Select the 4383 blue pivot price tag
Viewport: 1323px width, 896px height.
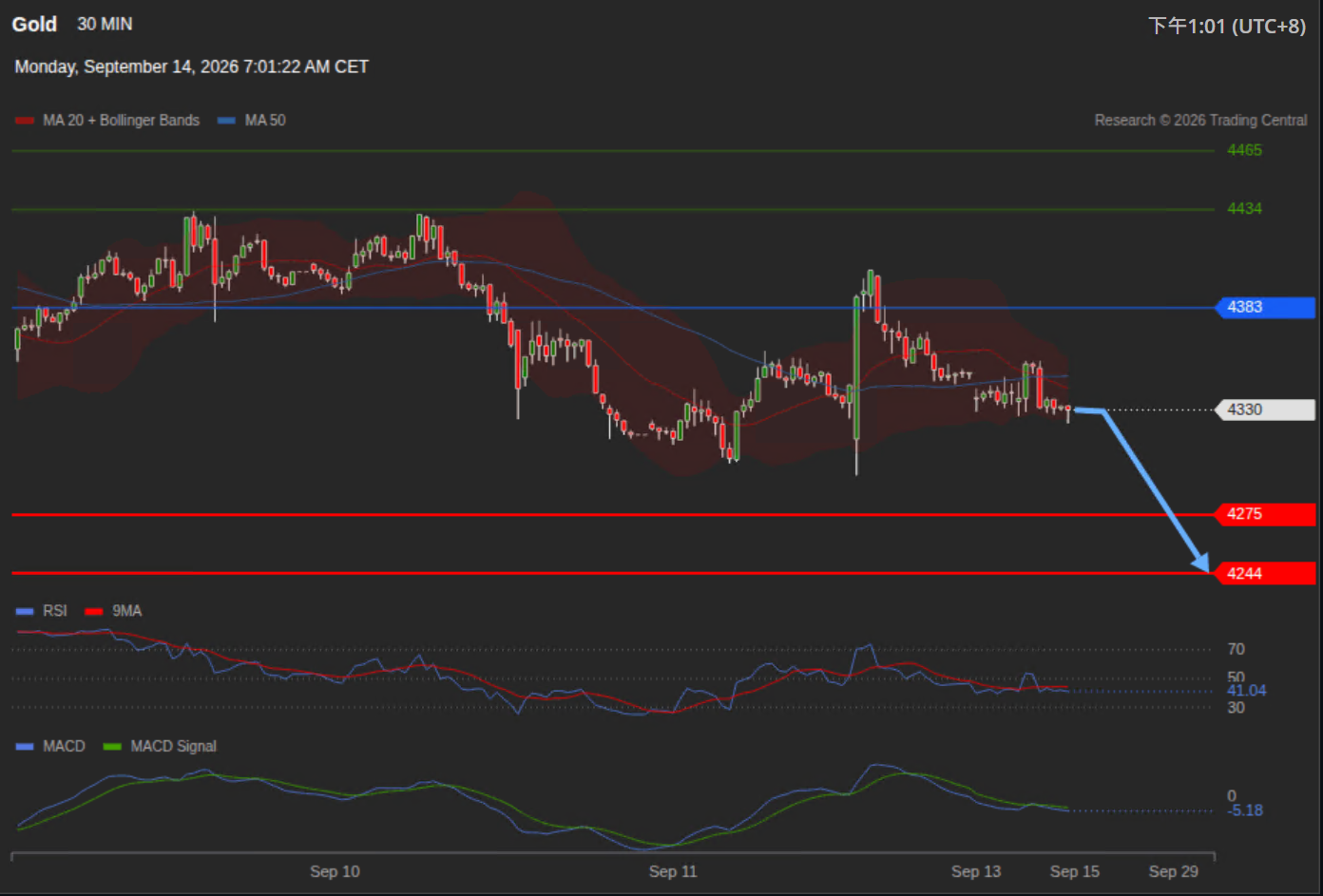(x=1265, y=307)
